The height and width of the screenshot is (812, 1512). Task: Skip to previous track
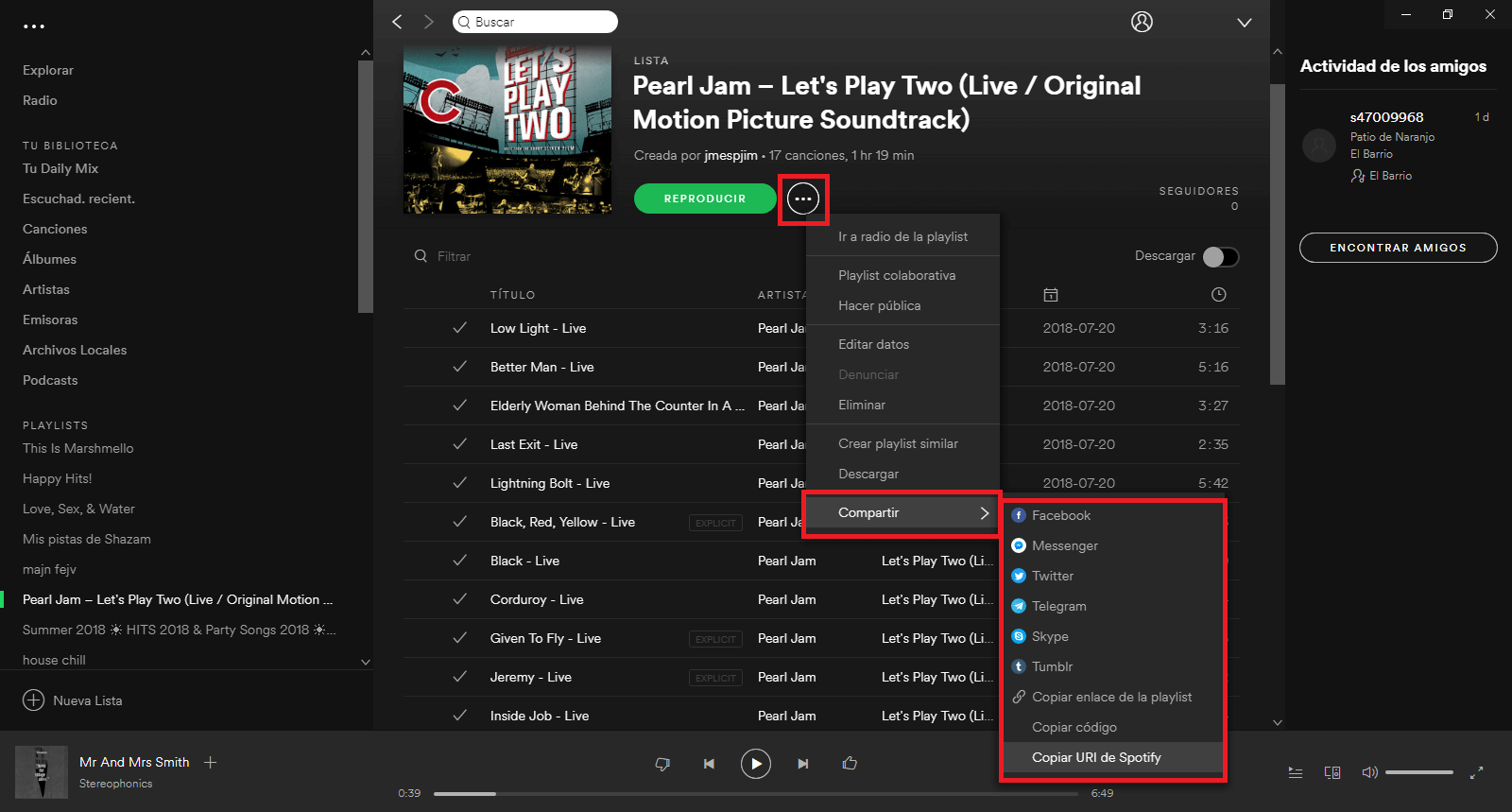[x=709, y=764]
